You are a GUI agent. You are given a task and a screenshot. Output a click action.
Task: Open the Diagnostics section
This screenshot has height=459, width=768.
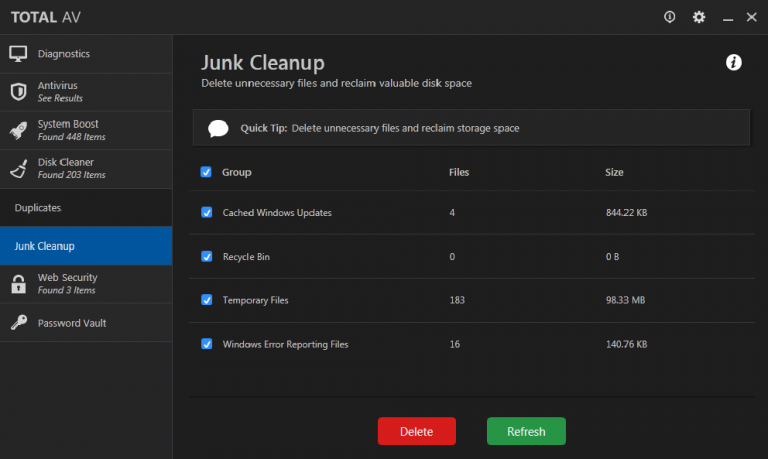pyautogui.click(x=86, y=54)
